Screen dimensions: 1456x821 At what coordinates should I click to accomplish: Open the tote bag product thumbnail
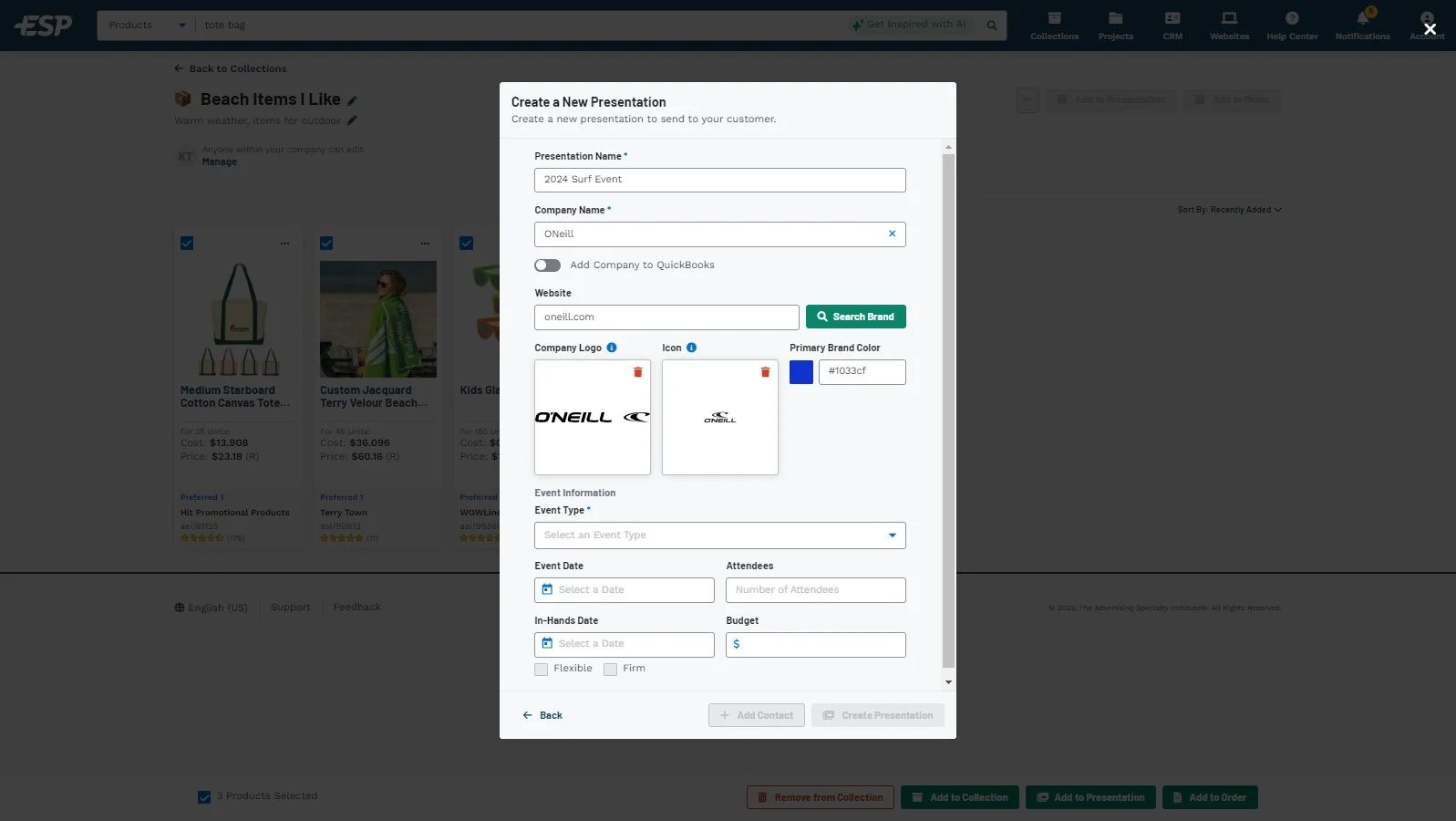pyautogui.click(x=239, y=319)
